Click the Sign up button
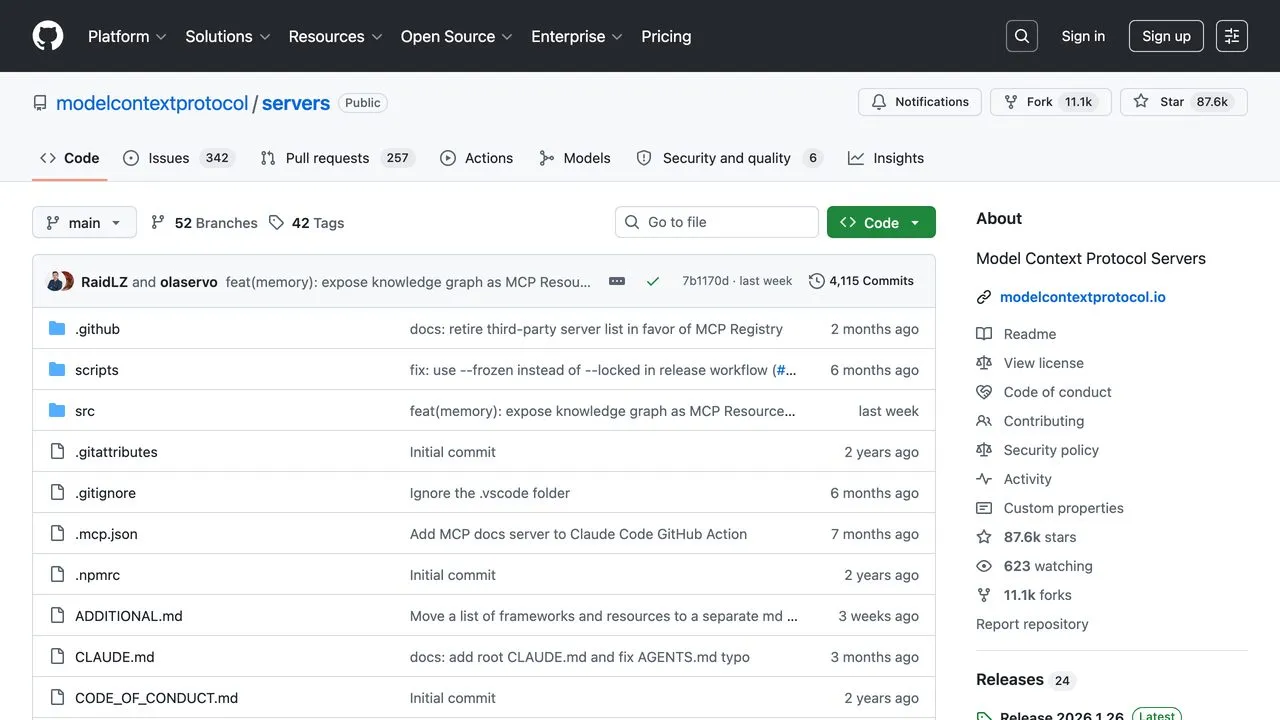Image resolution: width=1280 pixels, height=720 pixels. tap(1166, 36)
